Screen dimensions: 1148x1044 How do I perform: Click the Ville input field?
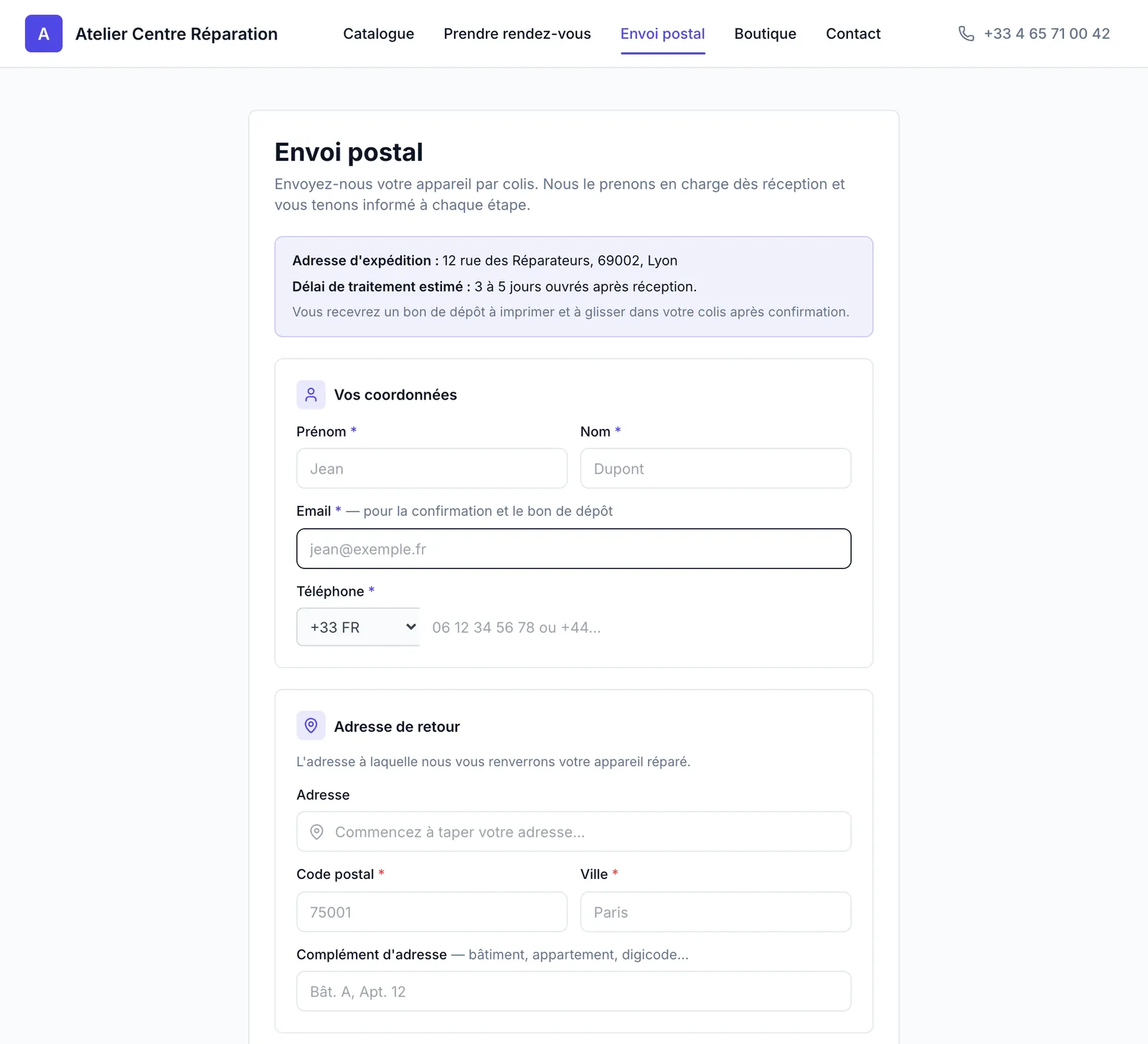[x=715, y=912]
